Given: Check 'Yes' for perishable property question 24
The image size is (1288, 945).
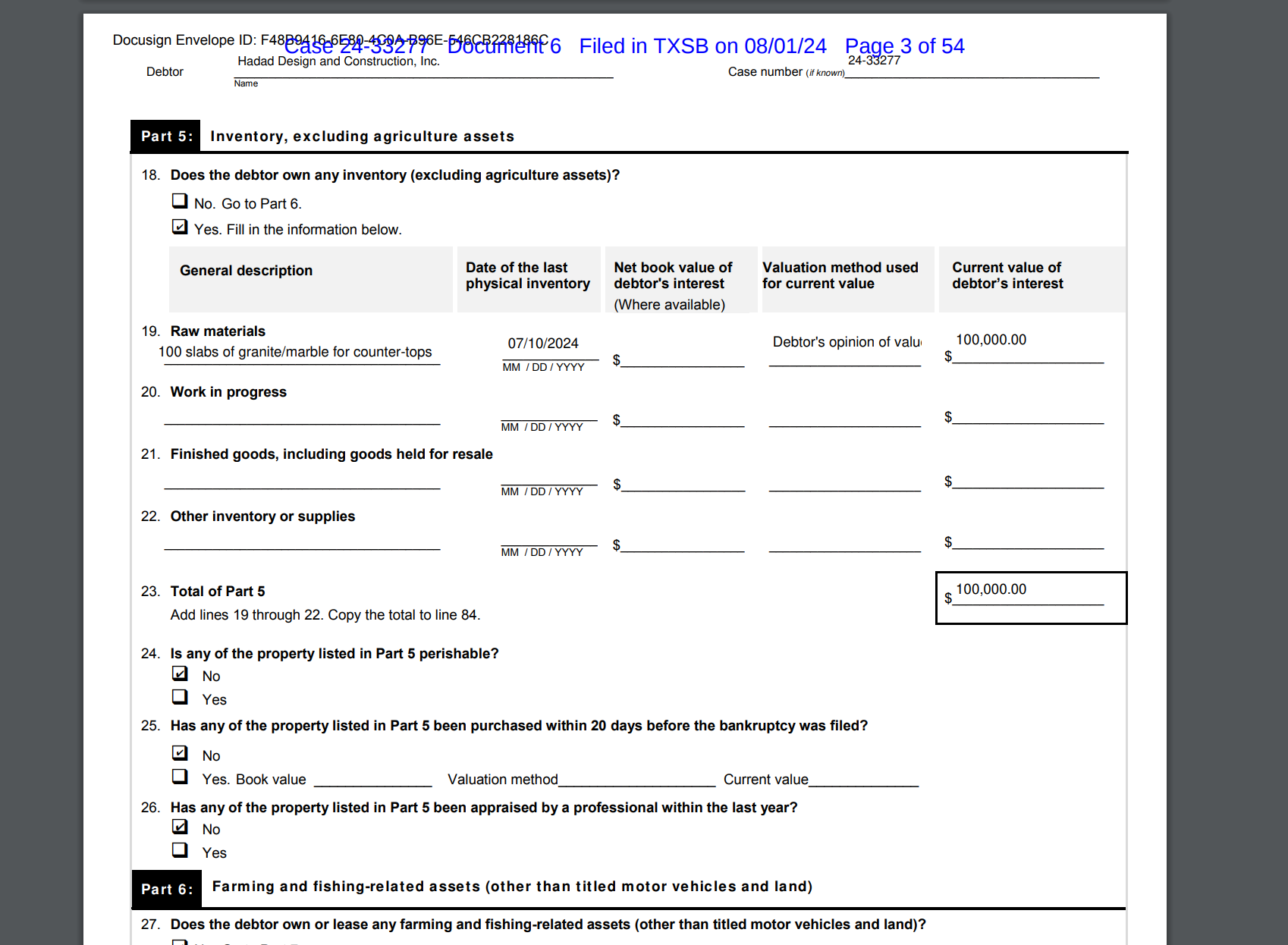Looking at the screenshot, I should point(180,696).
